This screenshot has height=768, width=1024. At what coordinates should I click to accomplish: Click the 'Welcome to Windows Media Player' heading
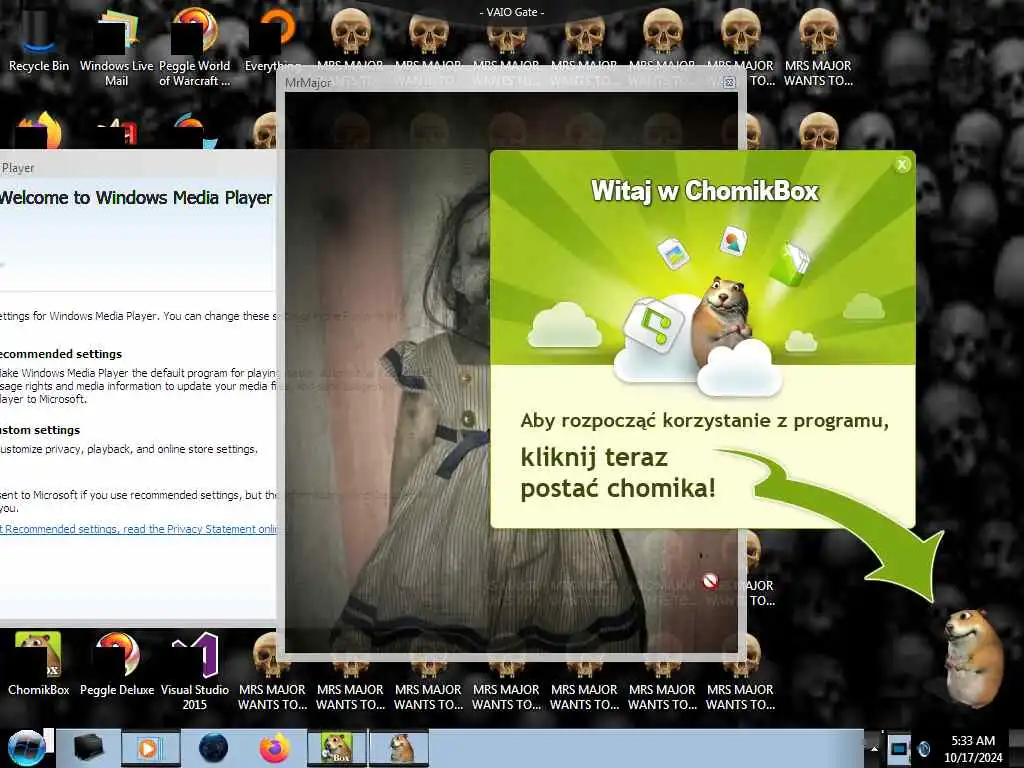pyautogui.click(x=135, y=197)
